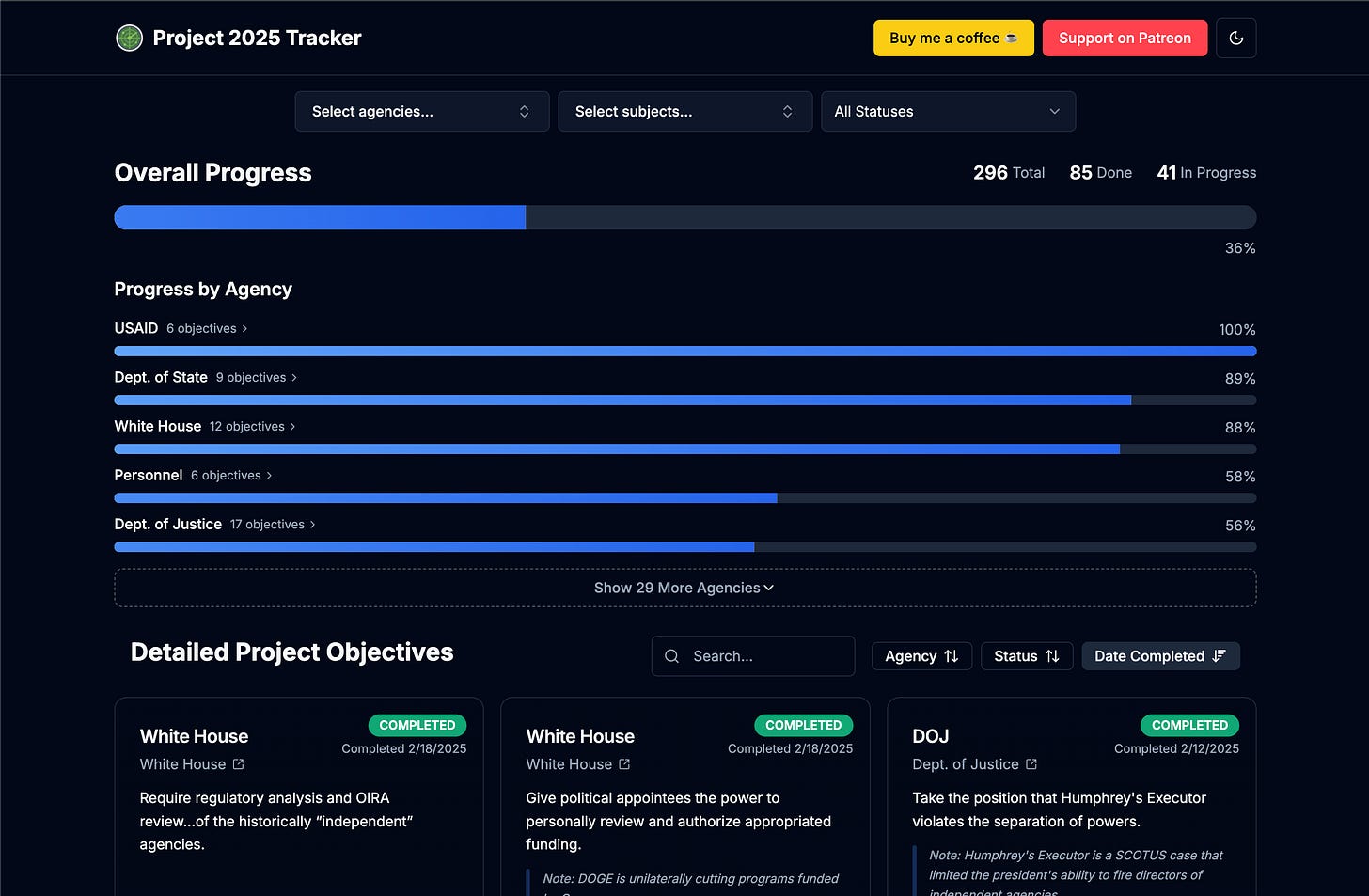This screenshot has height=896, width=1369.
Task: Click the descending sort icon on Date Completed
Action: [1220, 656]
